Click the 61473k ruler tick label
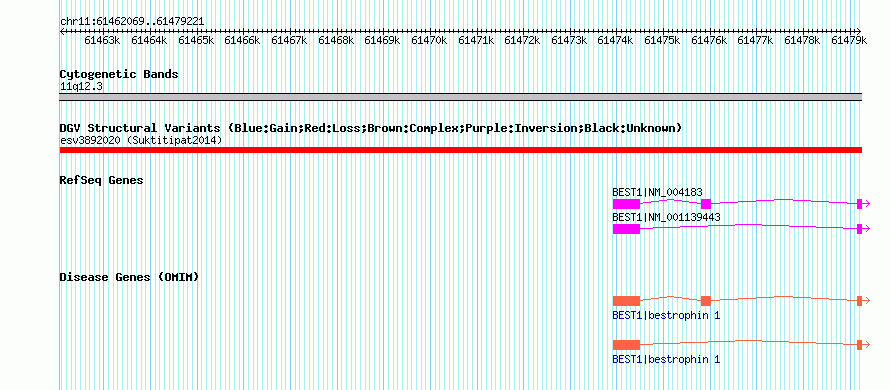 569,40
